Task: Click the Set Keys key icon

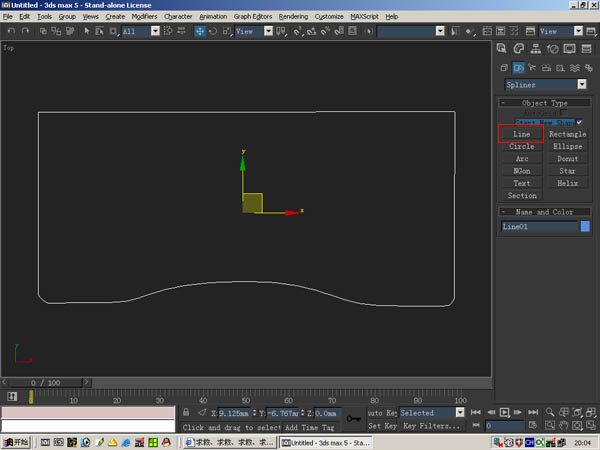Action: (353, 419)
